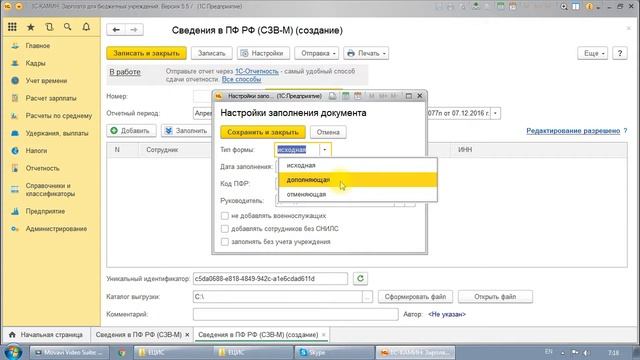
Task: Toggle panel layout icon in title bar
Action: [576, 7]
